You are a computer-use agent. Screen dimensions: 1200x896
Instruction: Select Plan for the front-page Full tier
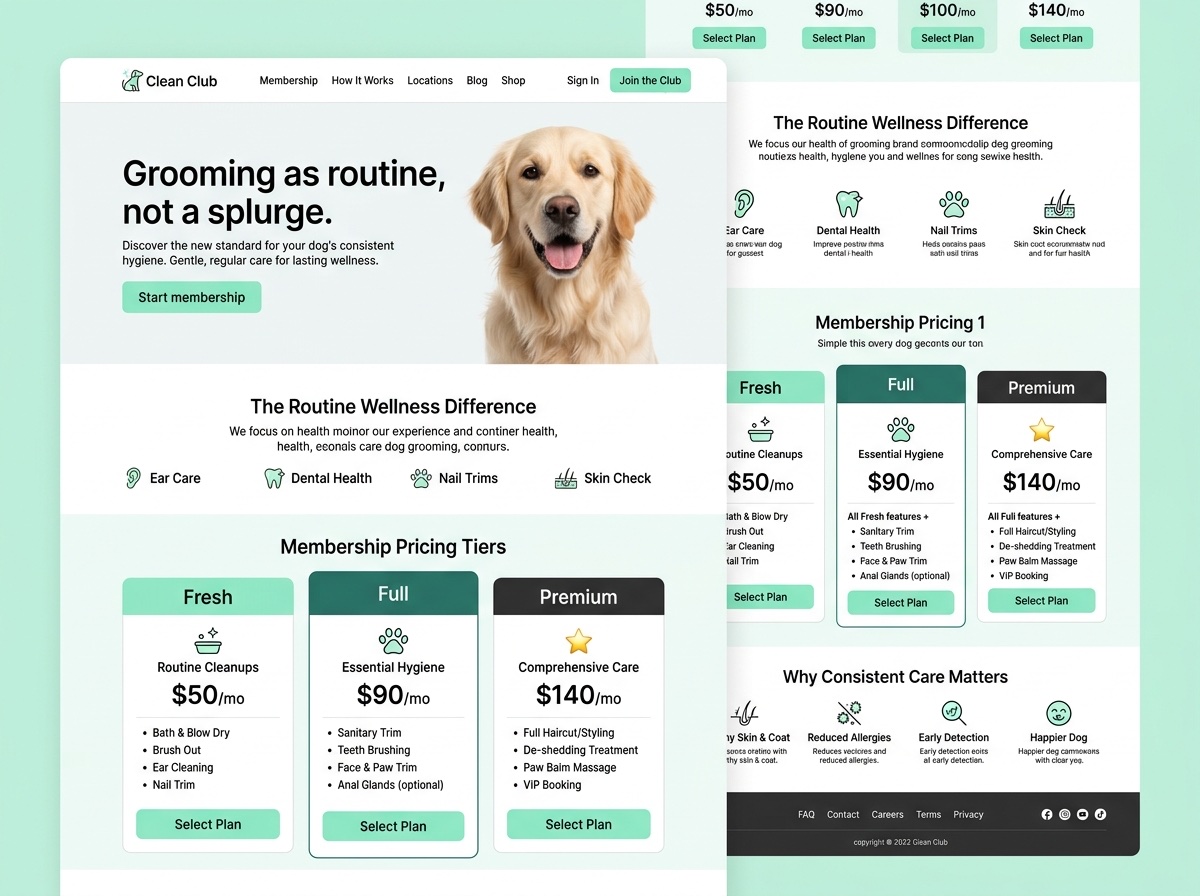(393, 826)
